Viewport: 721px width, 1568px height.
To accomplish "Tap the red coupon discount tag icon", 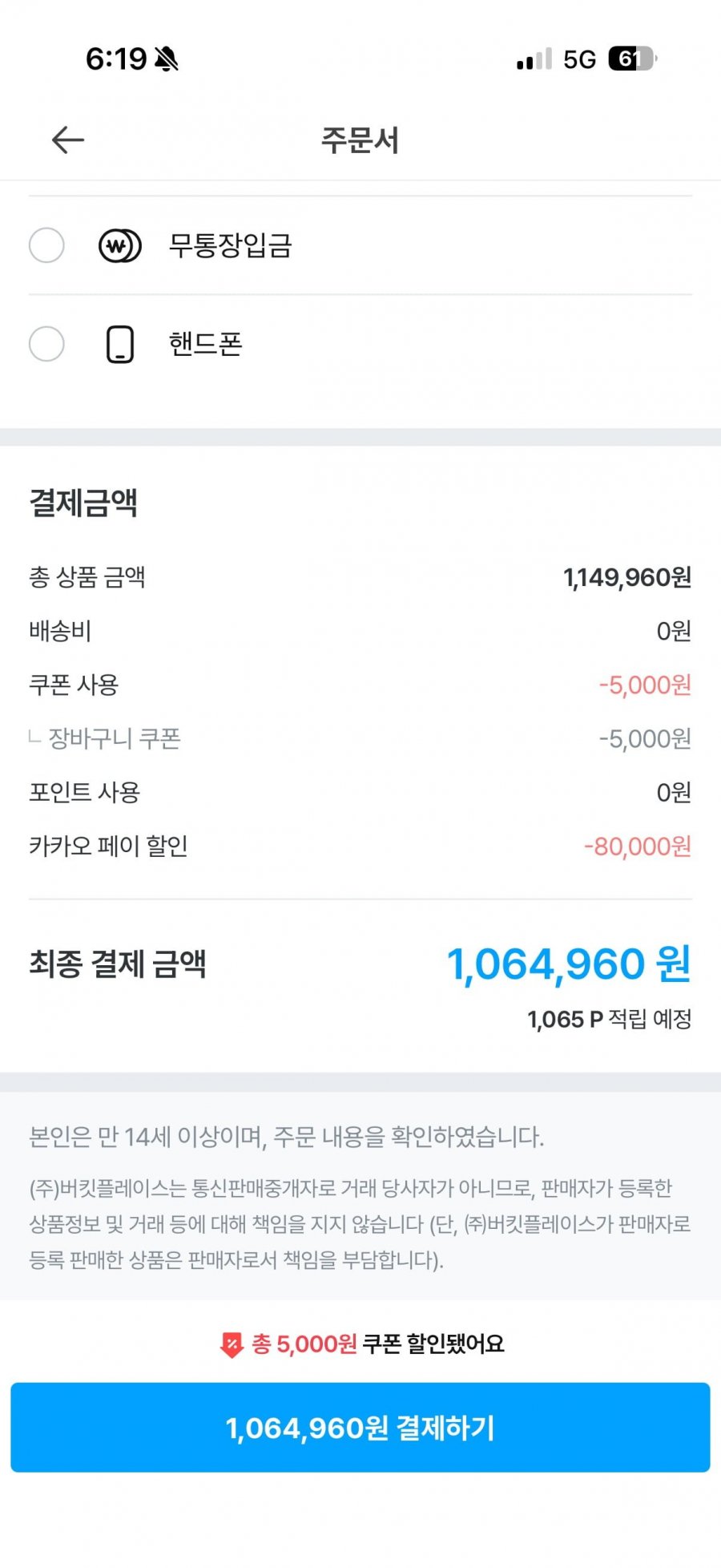I will (232, 1344).
